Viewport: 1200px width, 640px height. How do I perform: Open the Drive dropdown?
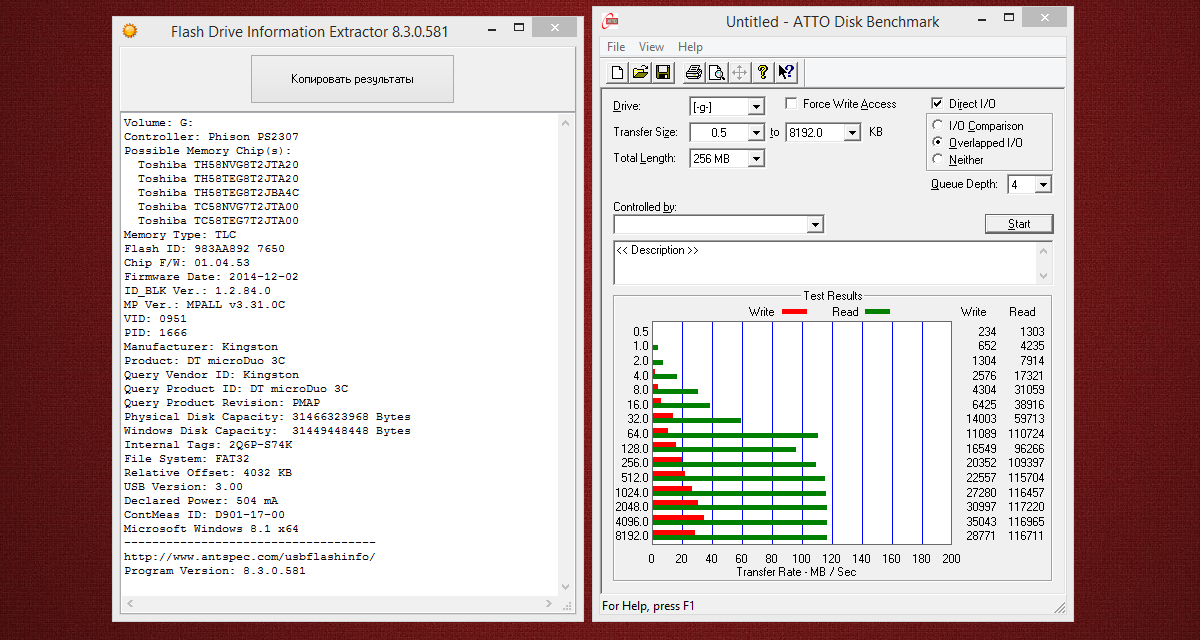coord(756,107)
